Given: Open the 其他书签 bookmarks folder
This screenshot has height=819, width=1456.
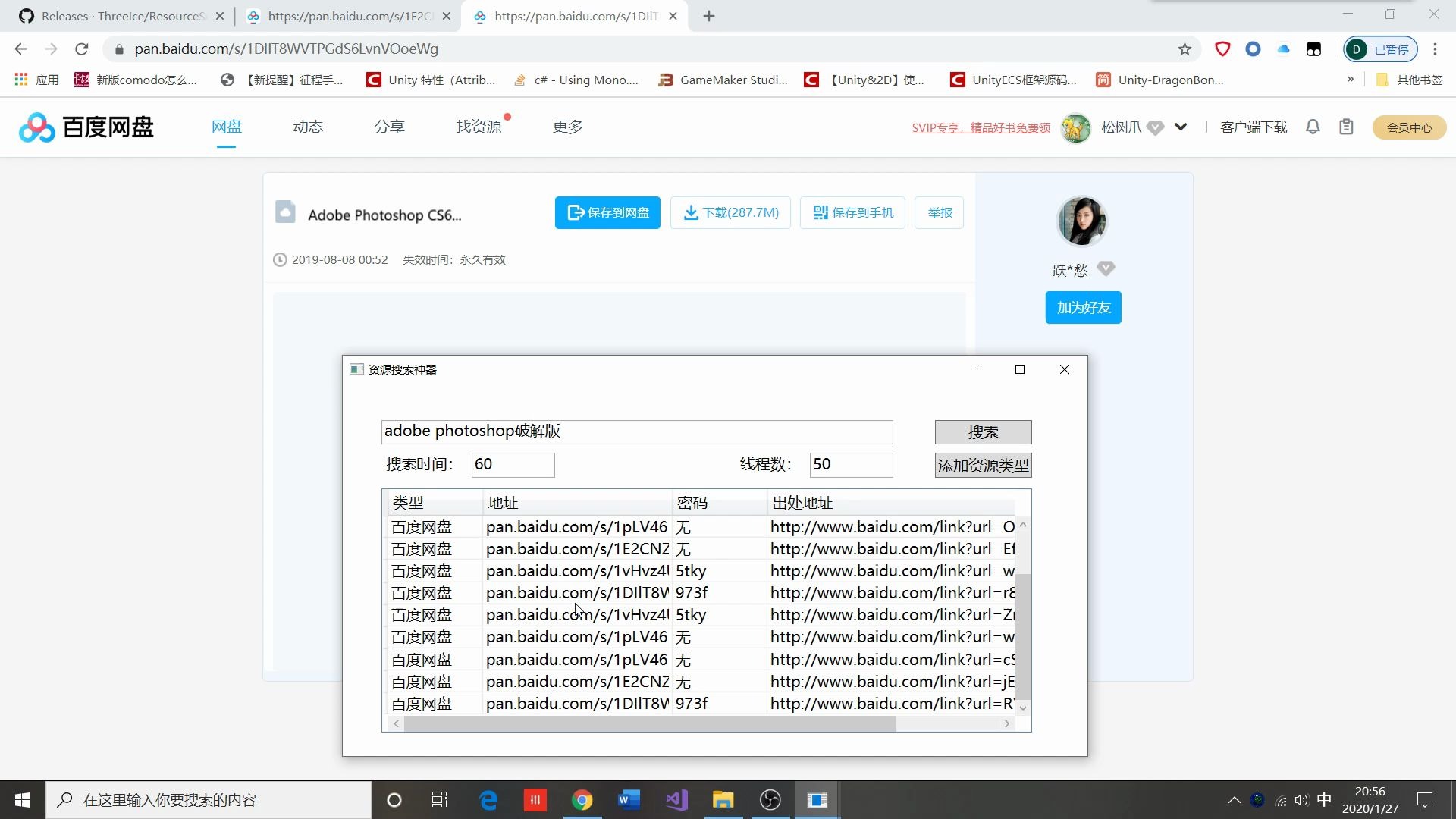Looking at the screenshot, I should pyautogui.click(x=1410, y=80).
